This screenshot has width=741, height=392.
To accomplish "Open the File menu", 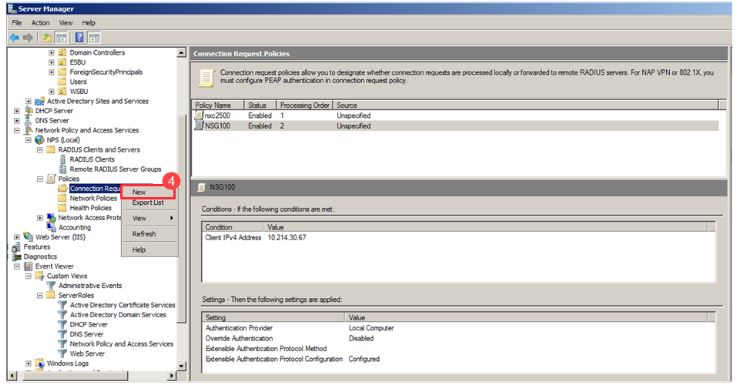I will point(17,23).
